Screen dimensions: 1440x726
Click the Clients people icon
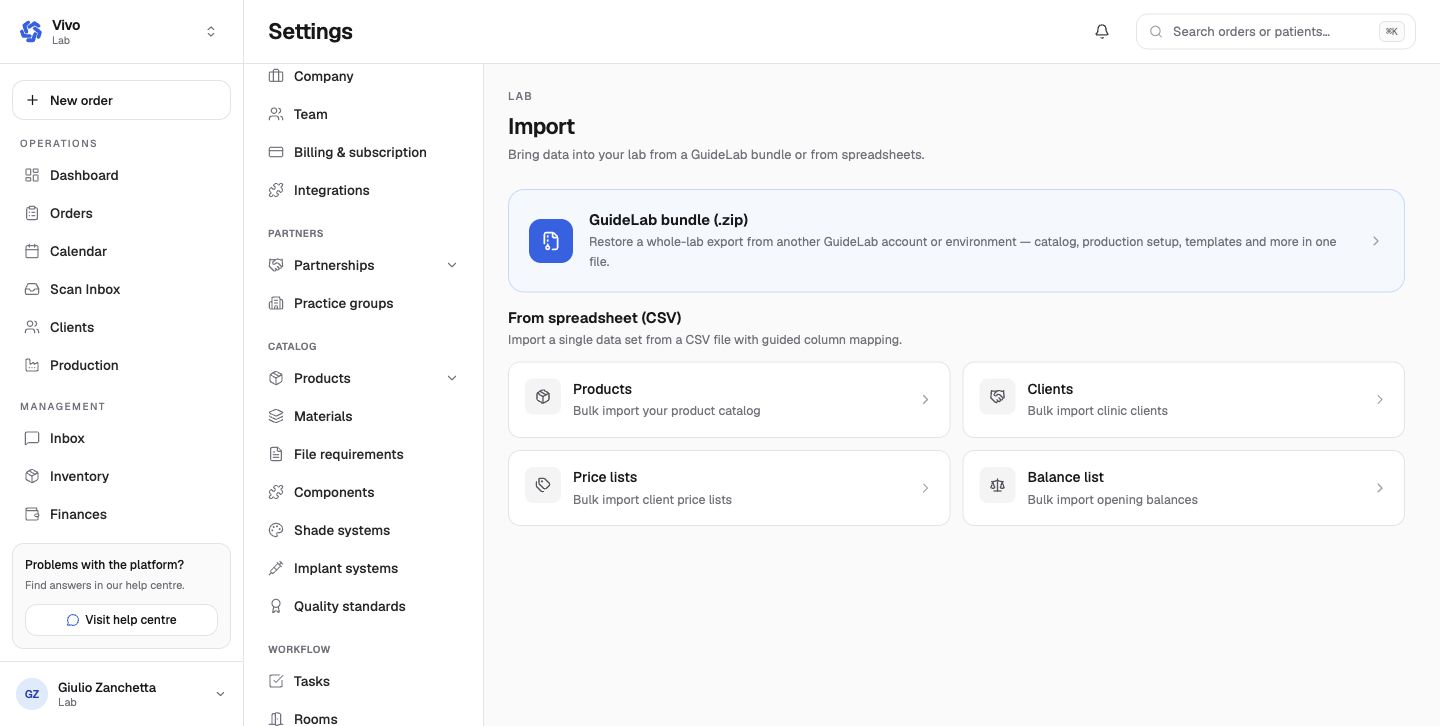tap(32, 327)
